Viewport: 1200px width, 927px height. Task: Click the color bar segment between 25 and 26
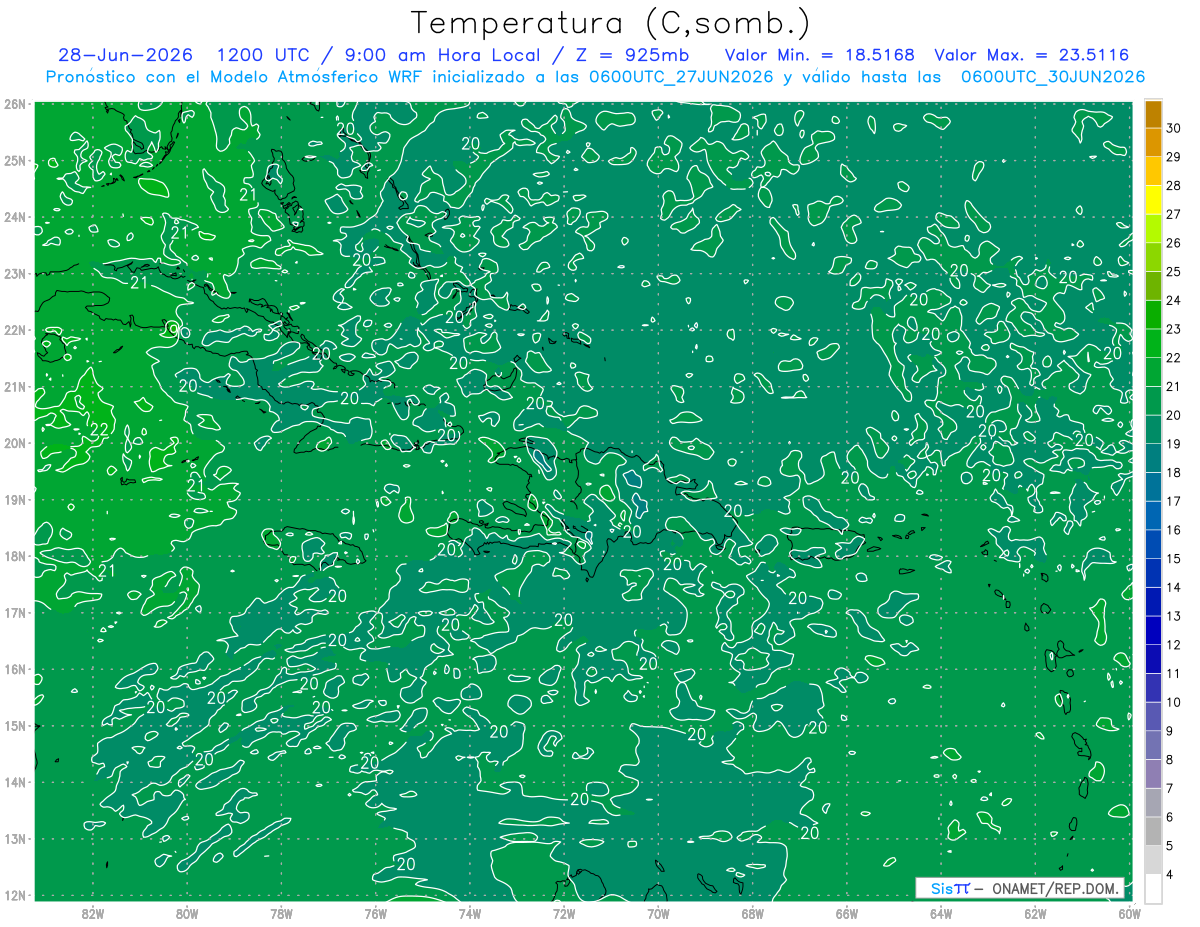pos(1153,256)
